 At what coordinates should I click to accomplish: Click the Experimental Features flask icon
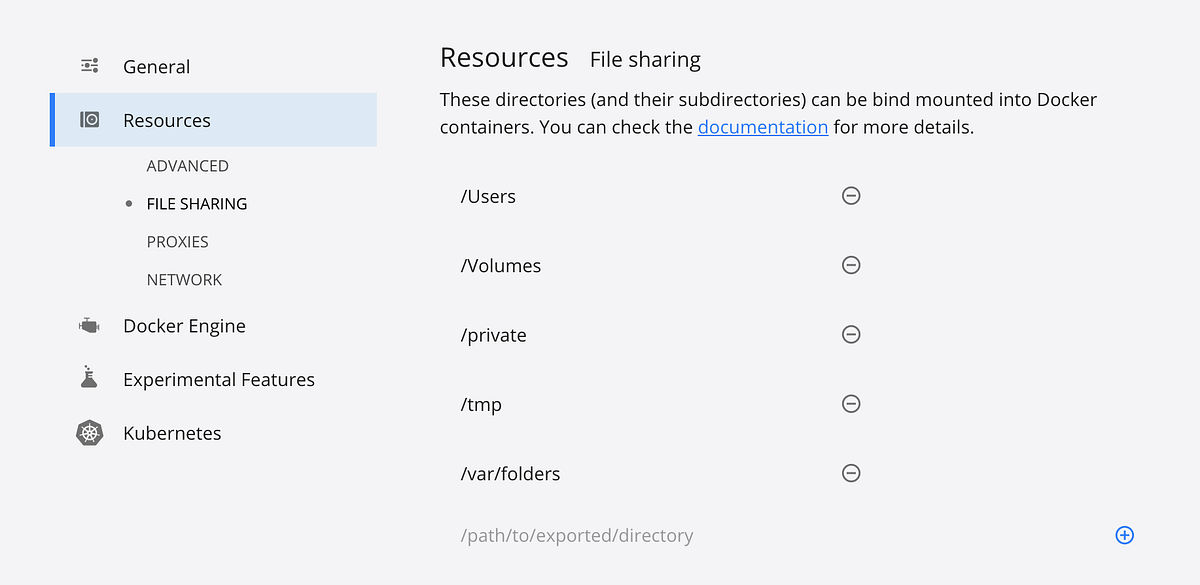[x=90, y=378]
